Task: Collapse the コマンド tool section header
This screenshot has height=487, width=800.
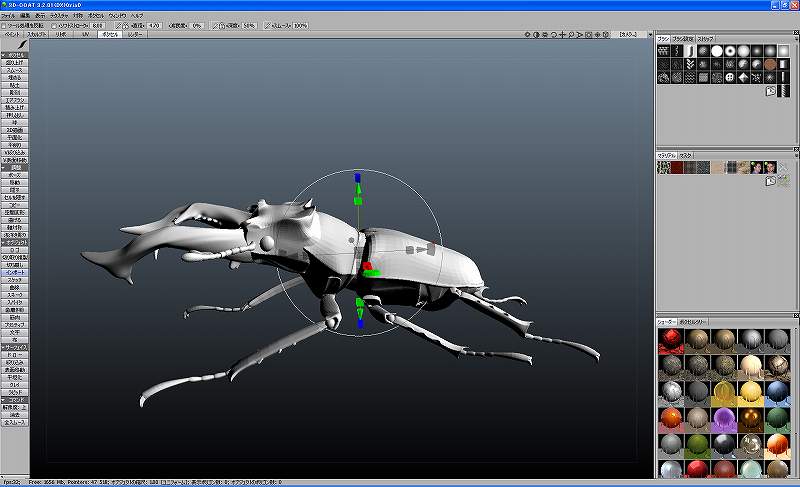Action: [x=14, y=400]
